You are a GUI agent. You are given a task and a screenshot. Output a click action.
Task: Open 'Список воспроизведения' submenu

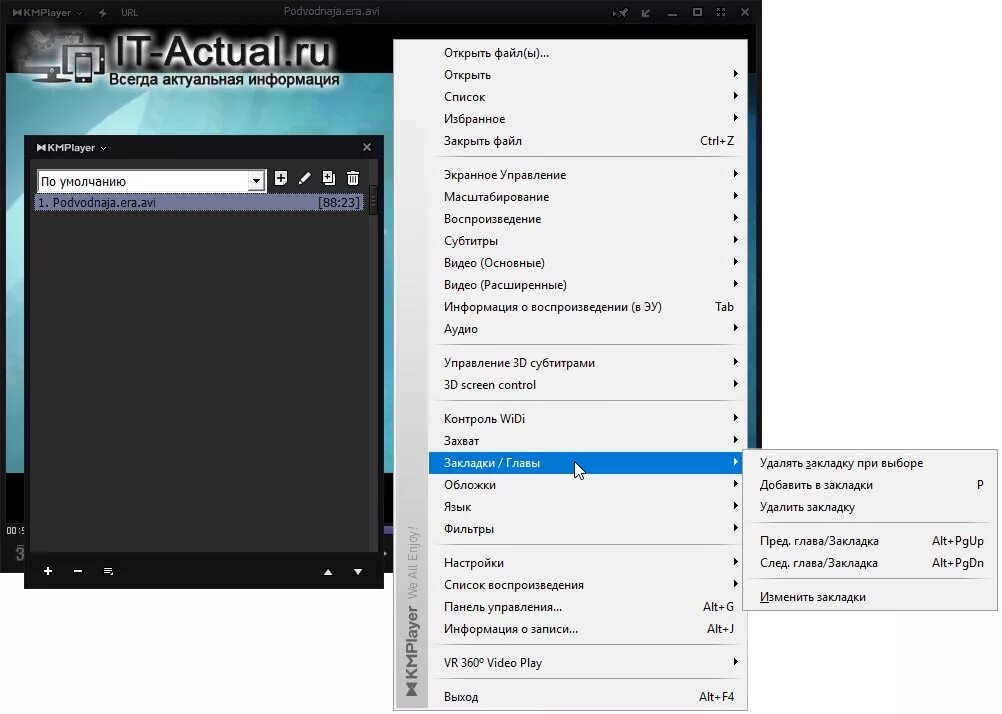pyautogui.click(x=585, y=585)
